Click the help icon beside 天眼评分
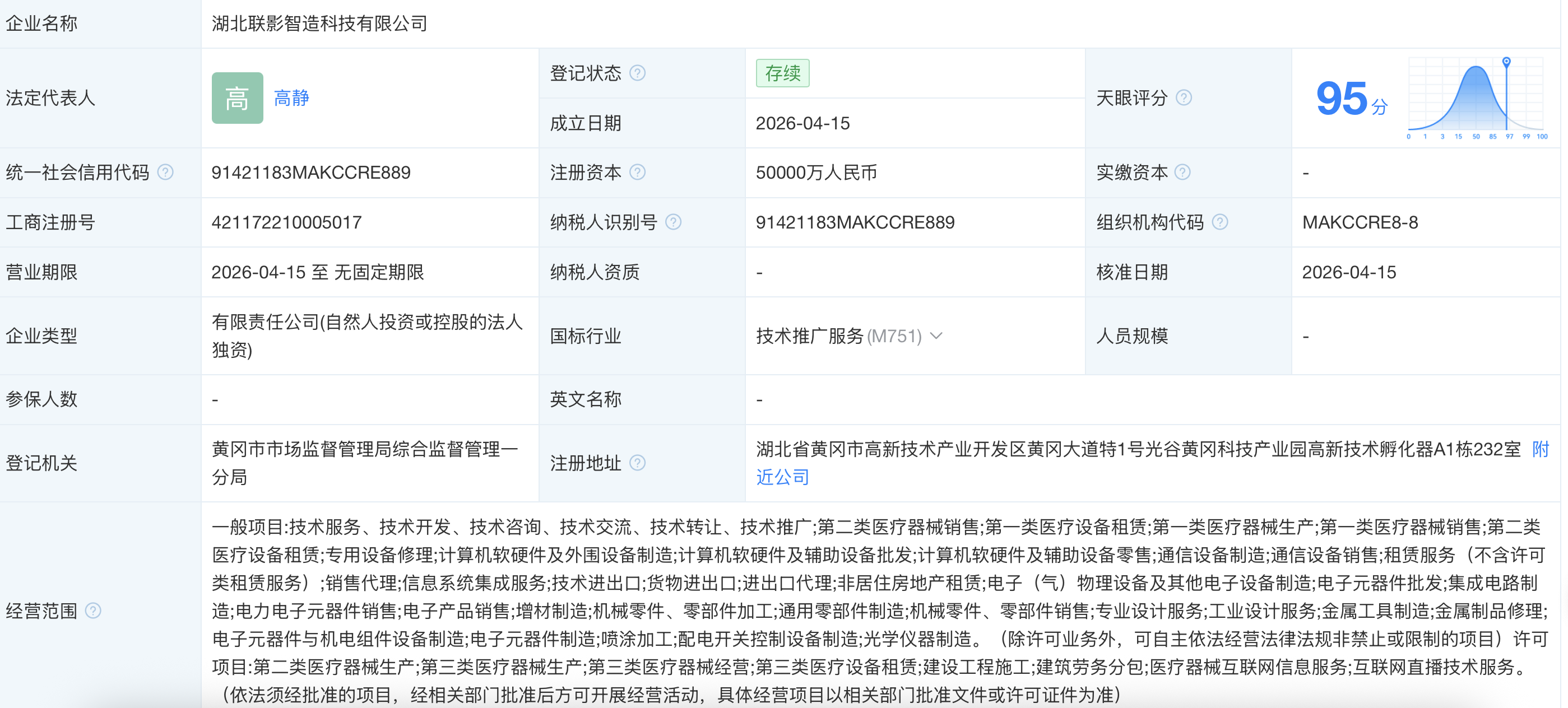 pos(1184,97)
